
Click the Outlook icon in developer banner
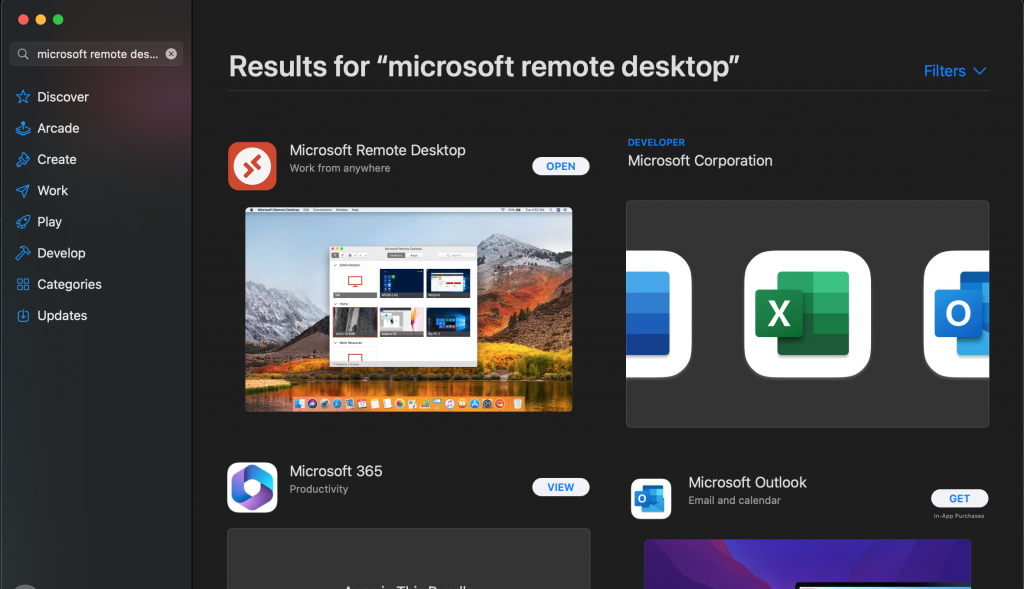(957, 314)
